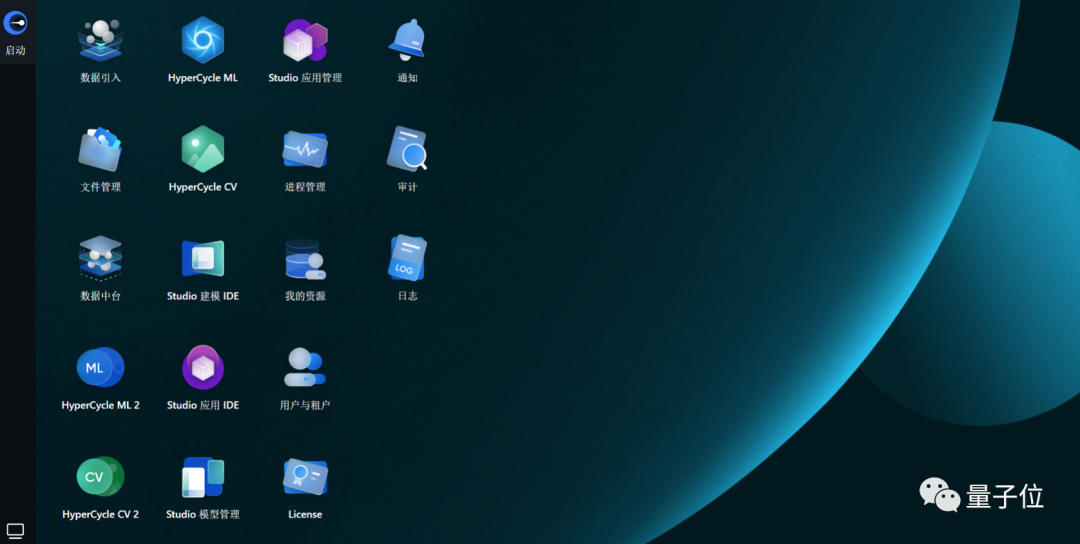The height and width of the screenshot is (544, 1080).
Task: Click the 启动 launcher button
Action: click(x=15, y=32)
